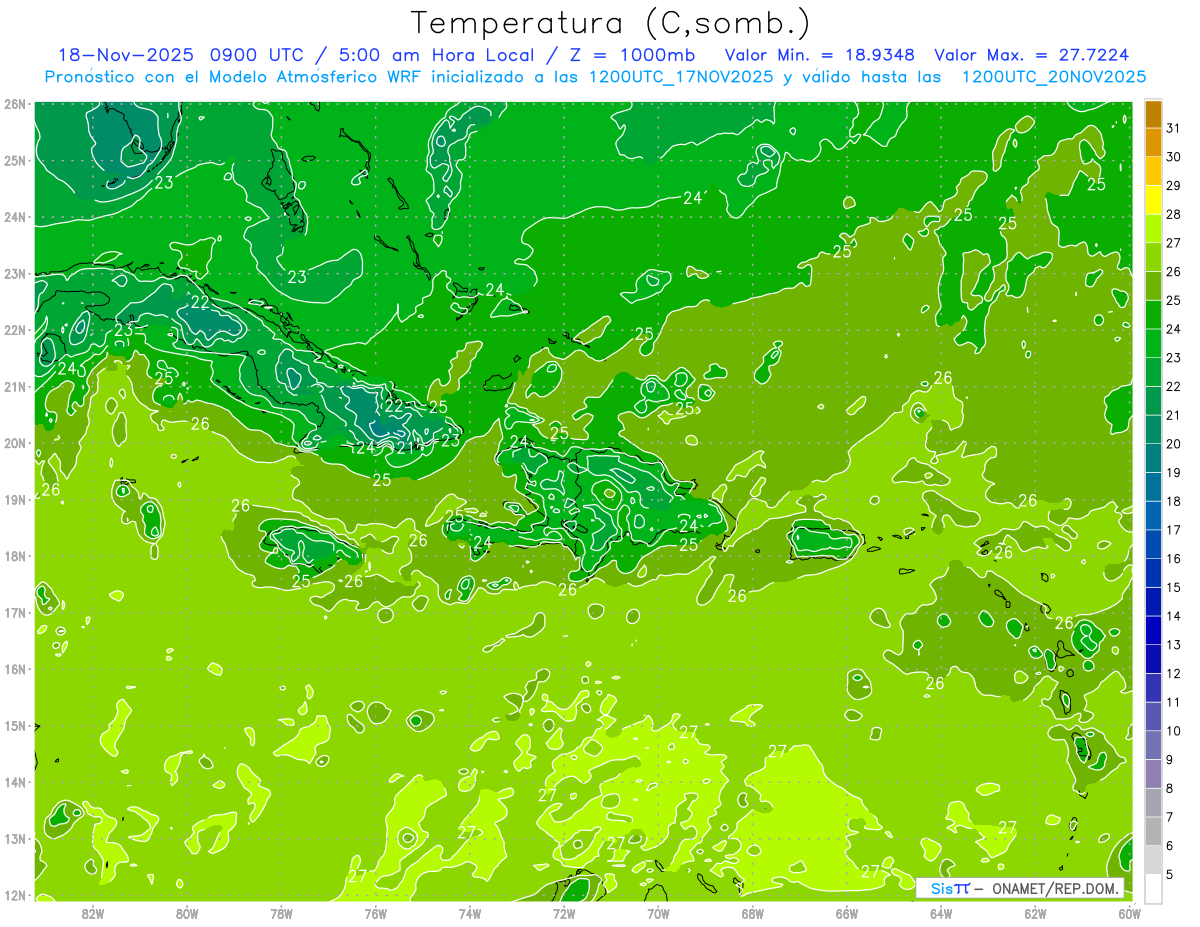This screenshot has height=927, width=1200.
Task: Click the '66W' longitude axis label
Action: pos(847,913)
